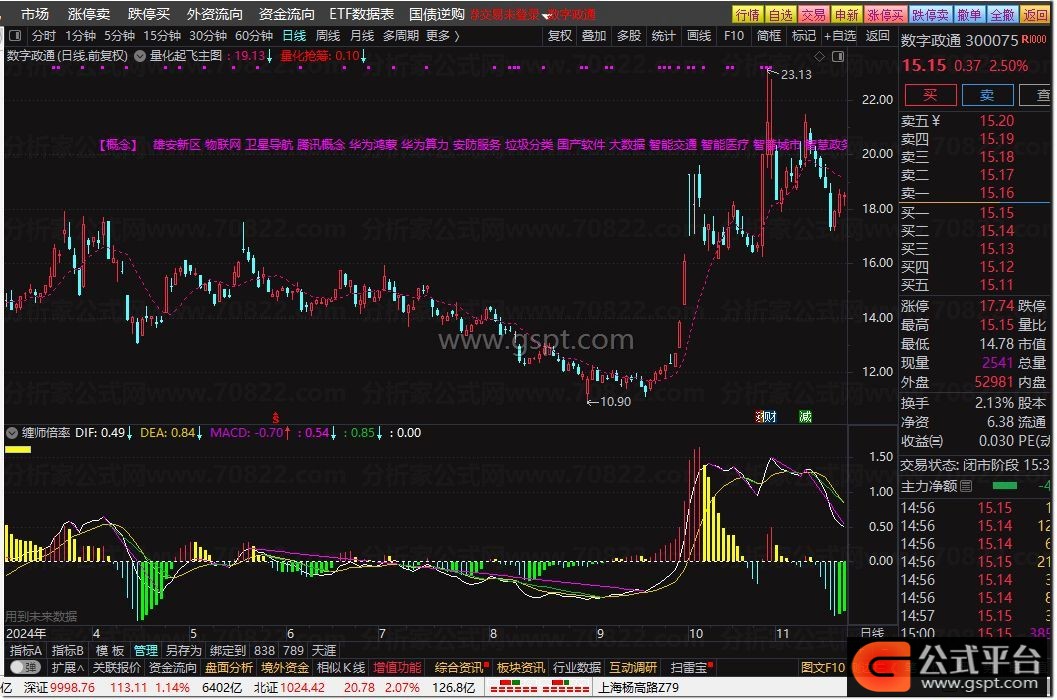
Task: Switch to the 15分钟 period
Action: (162, 36)
